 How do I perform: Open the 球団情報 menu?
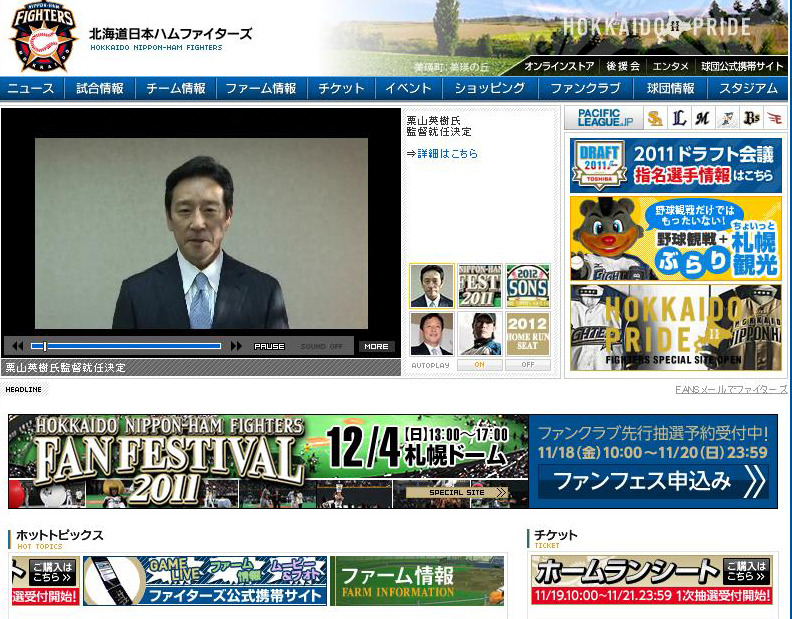pyautogui.click(x=670, y=88)
